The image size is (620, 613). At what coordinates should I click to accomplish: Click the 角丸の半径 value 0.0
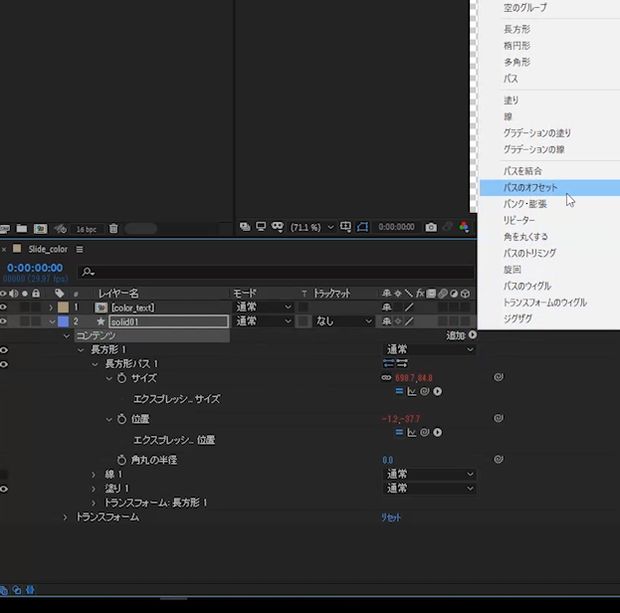pos(388,460)
